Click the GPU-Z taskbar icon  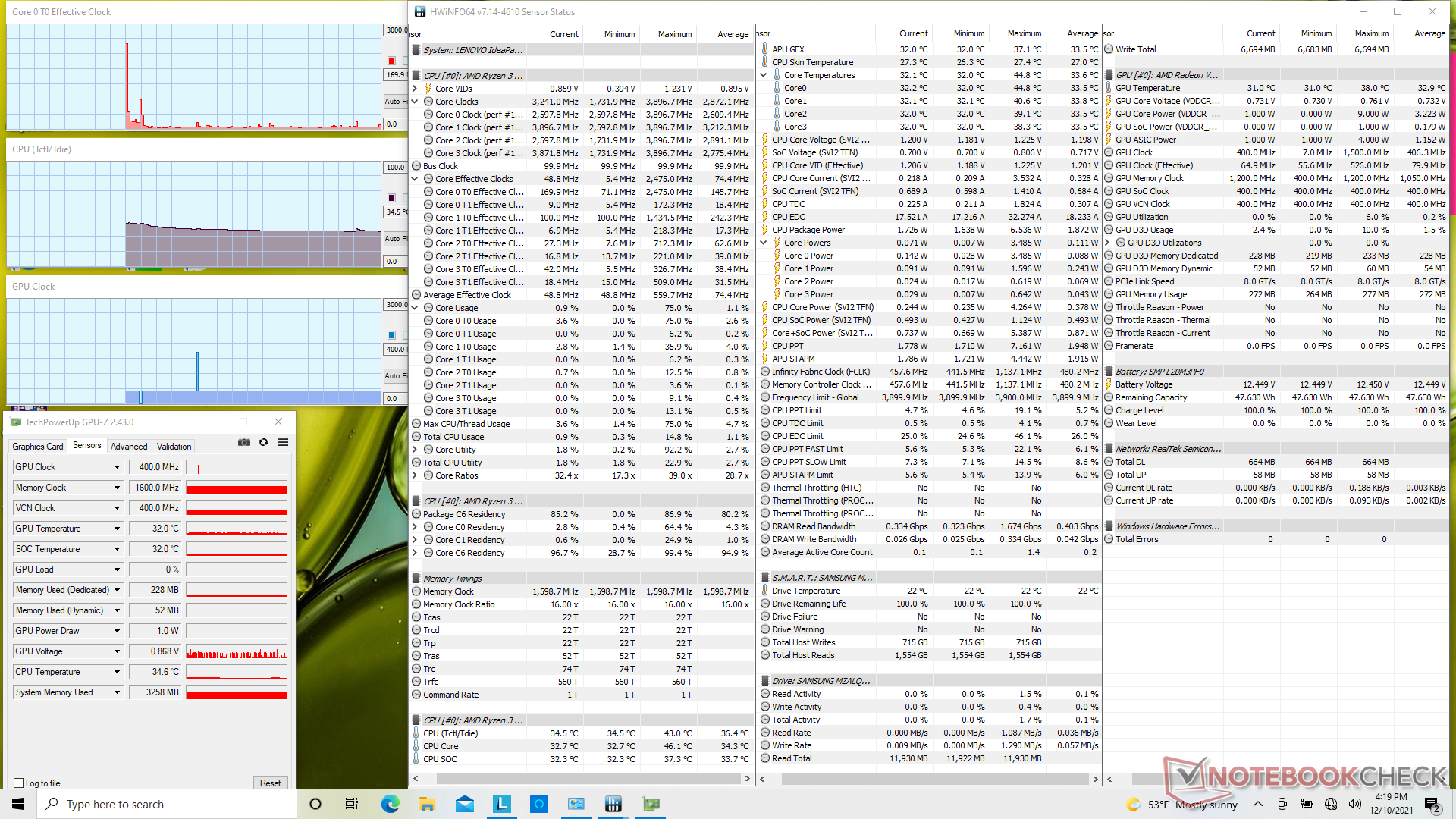651,804
